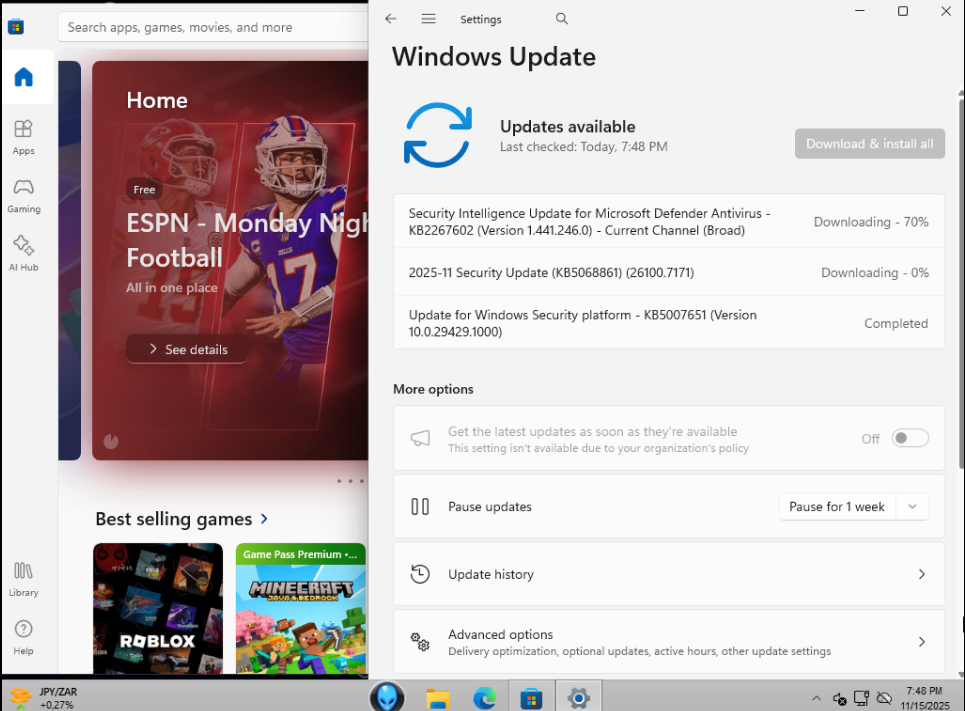Click the Store search input field

pyautogui.click(x=213, y=27)
